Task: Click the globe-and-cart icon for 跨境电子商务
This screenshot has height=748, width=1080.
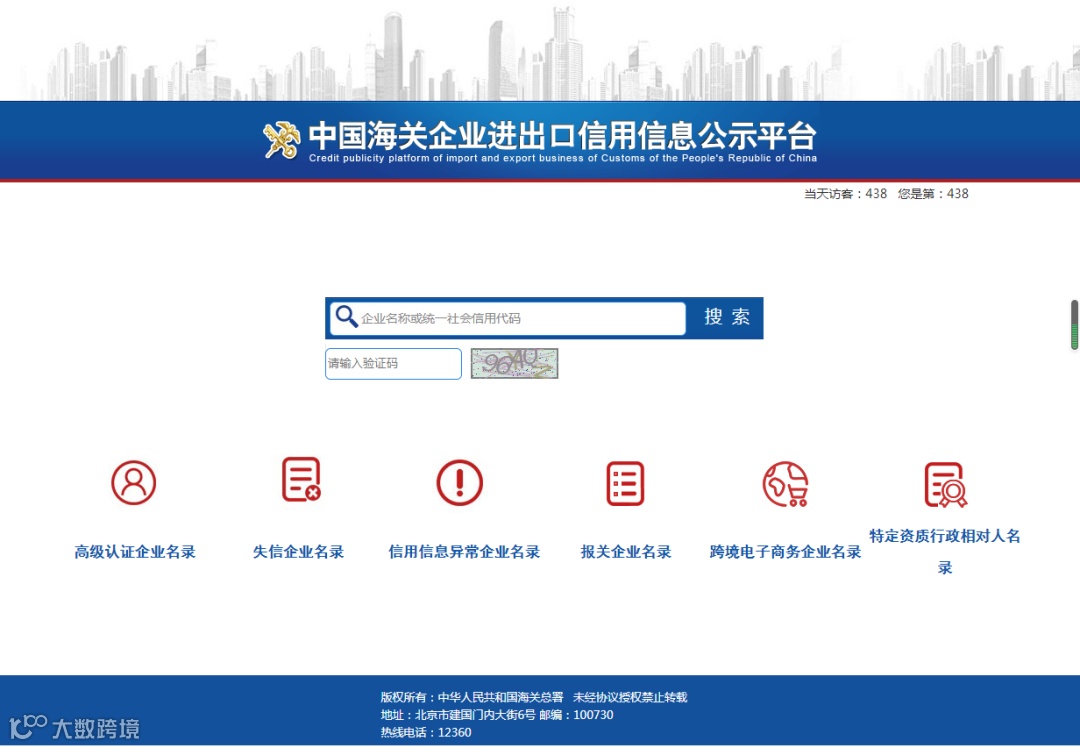Action: 785,484
